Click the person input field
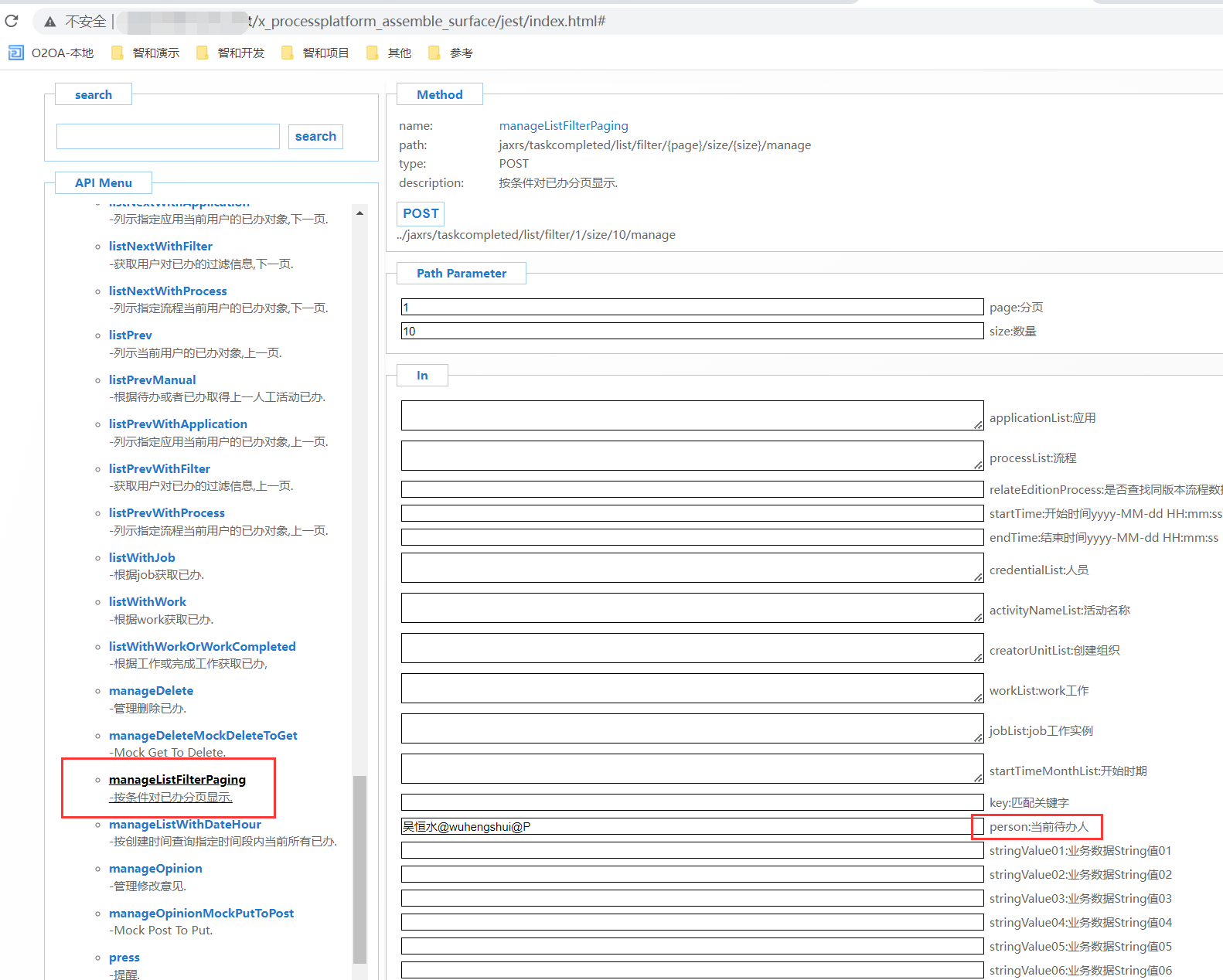The image size is (1223, 980). pyautogui.click(x=686, y=826)
